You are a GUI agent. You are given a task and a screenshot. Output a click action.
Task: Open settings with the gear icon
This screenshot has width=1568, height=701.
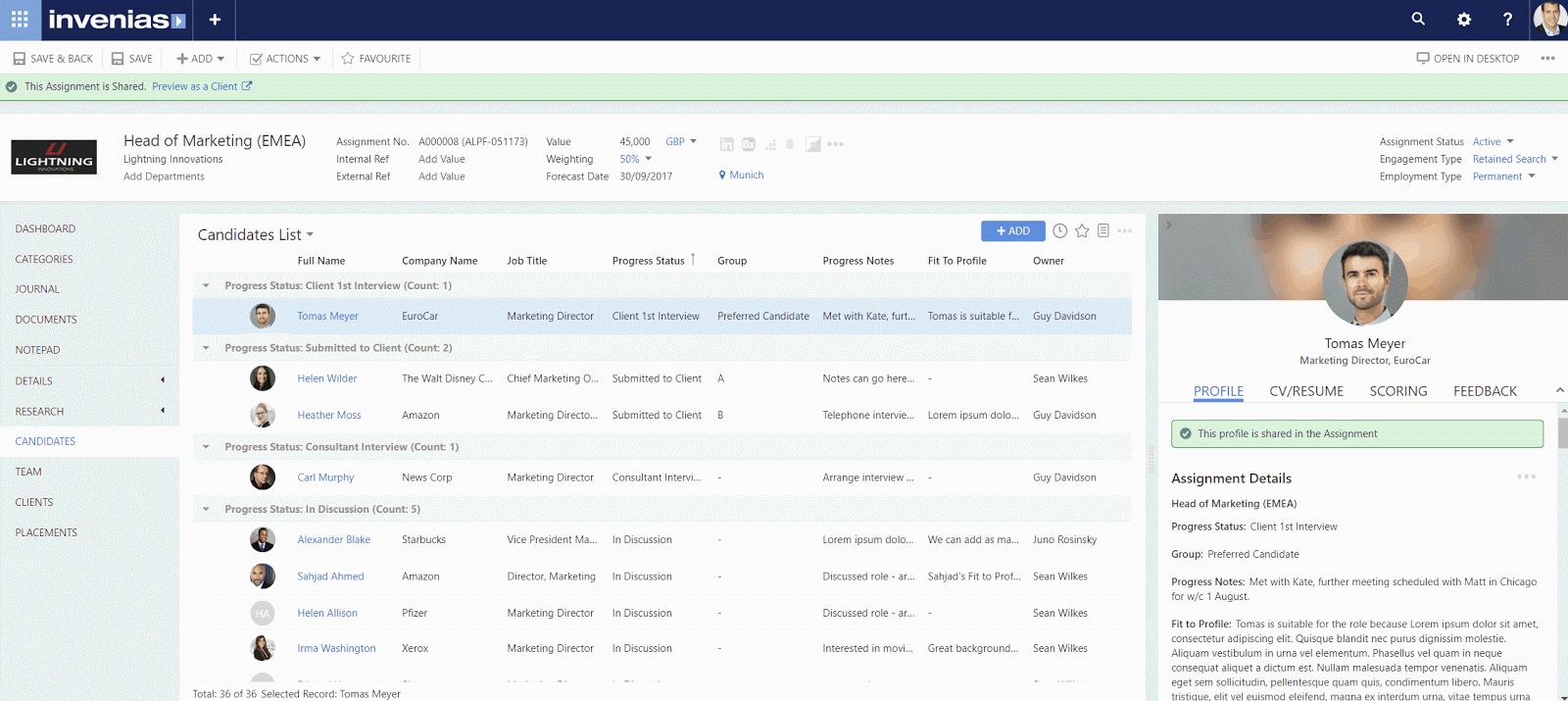tap(1464, 20)
